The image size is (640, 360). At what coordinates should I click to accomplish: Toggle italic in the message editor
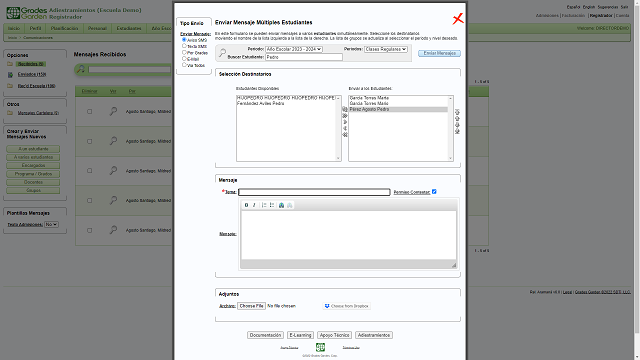(x=254, y=205)
